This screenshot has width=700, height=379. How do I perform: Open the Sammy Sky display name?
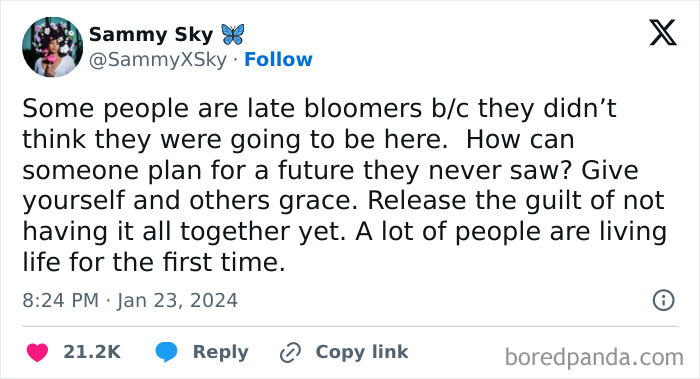(151, 34)
